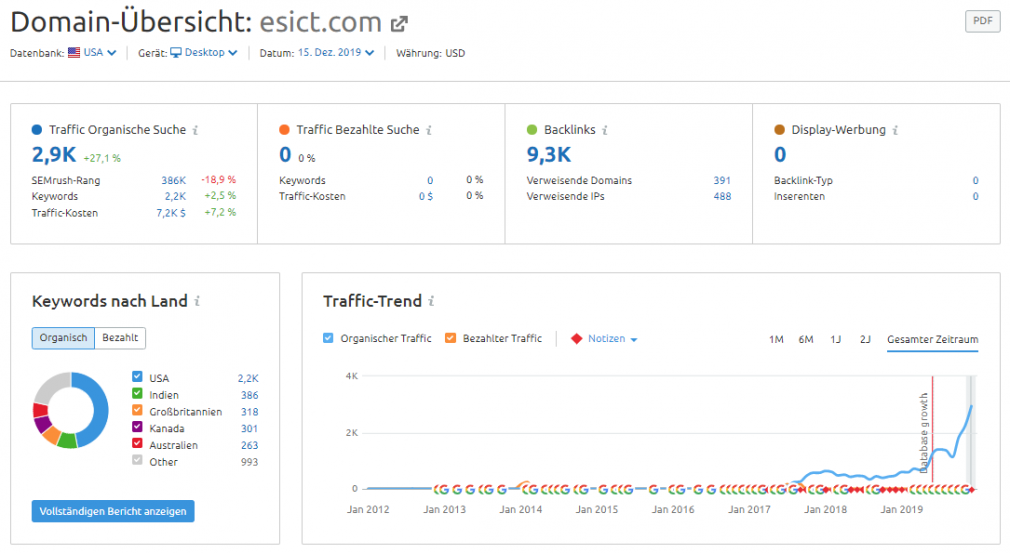
Task: Show info icon for Keywords nach Land
Action: click(197, 301)
